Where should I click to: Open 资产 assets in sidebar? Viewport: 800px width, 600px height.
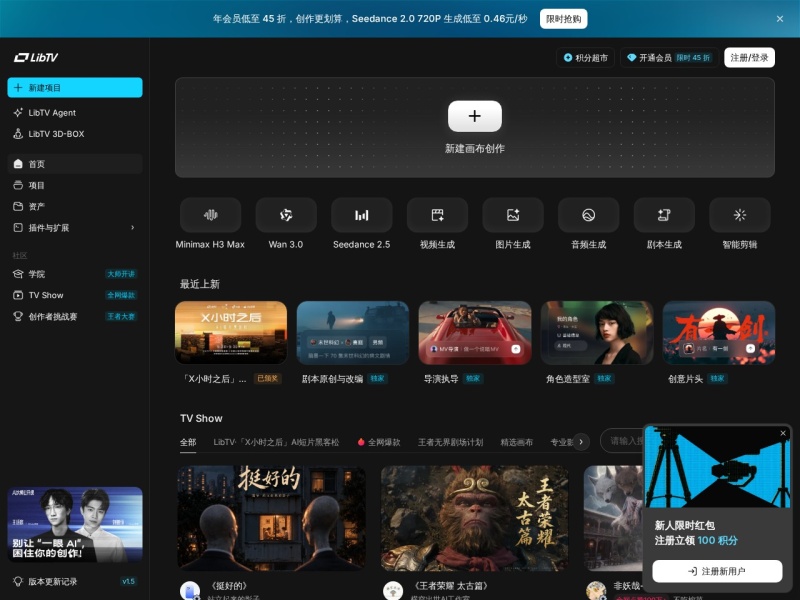pos(74,206)
